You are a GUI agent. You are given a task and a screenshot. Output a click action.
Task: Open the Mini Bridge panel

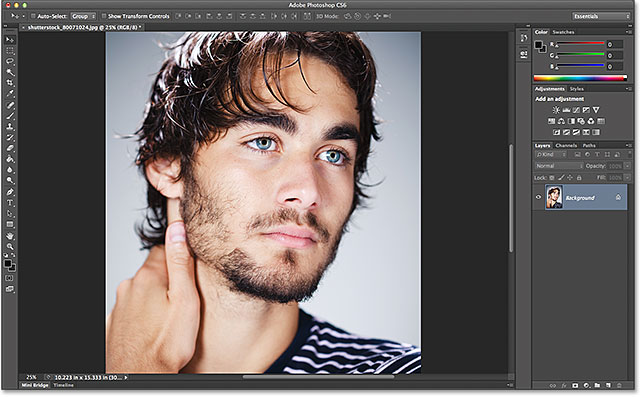[35, 385]
